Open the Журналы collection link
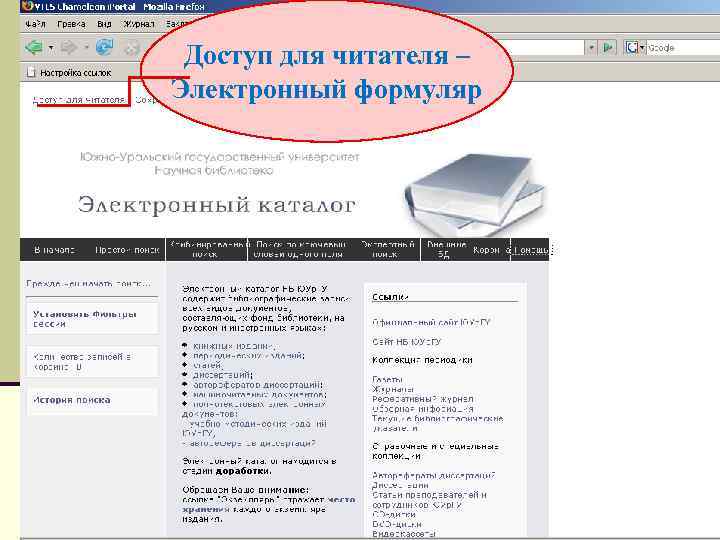The width and height of the screenshot is (720, 540). 393,389
